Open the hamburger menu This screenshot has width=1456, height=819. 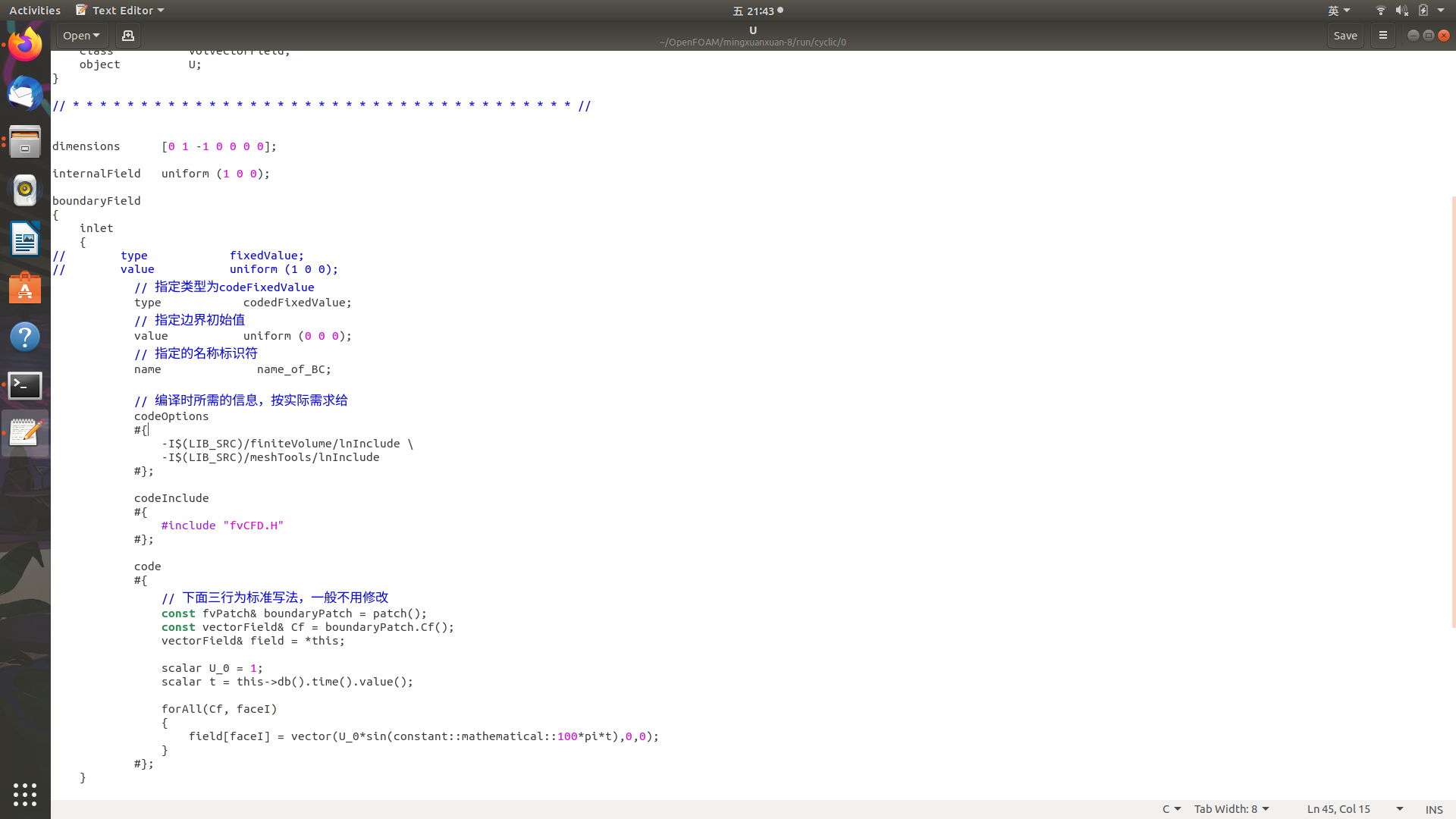tap(1382, 36)
